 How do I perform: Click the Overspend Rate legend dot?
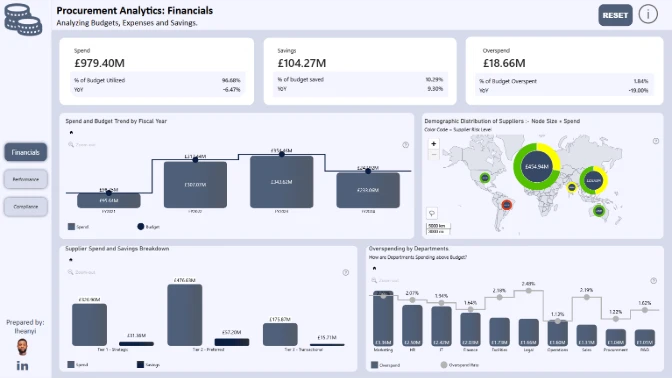tap(444, 365)
